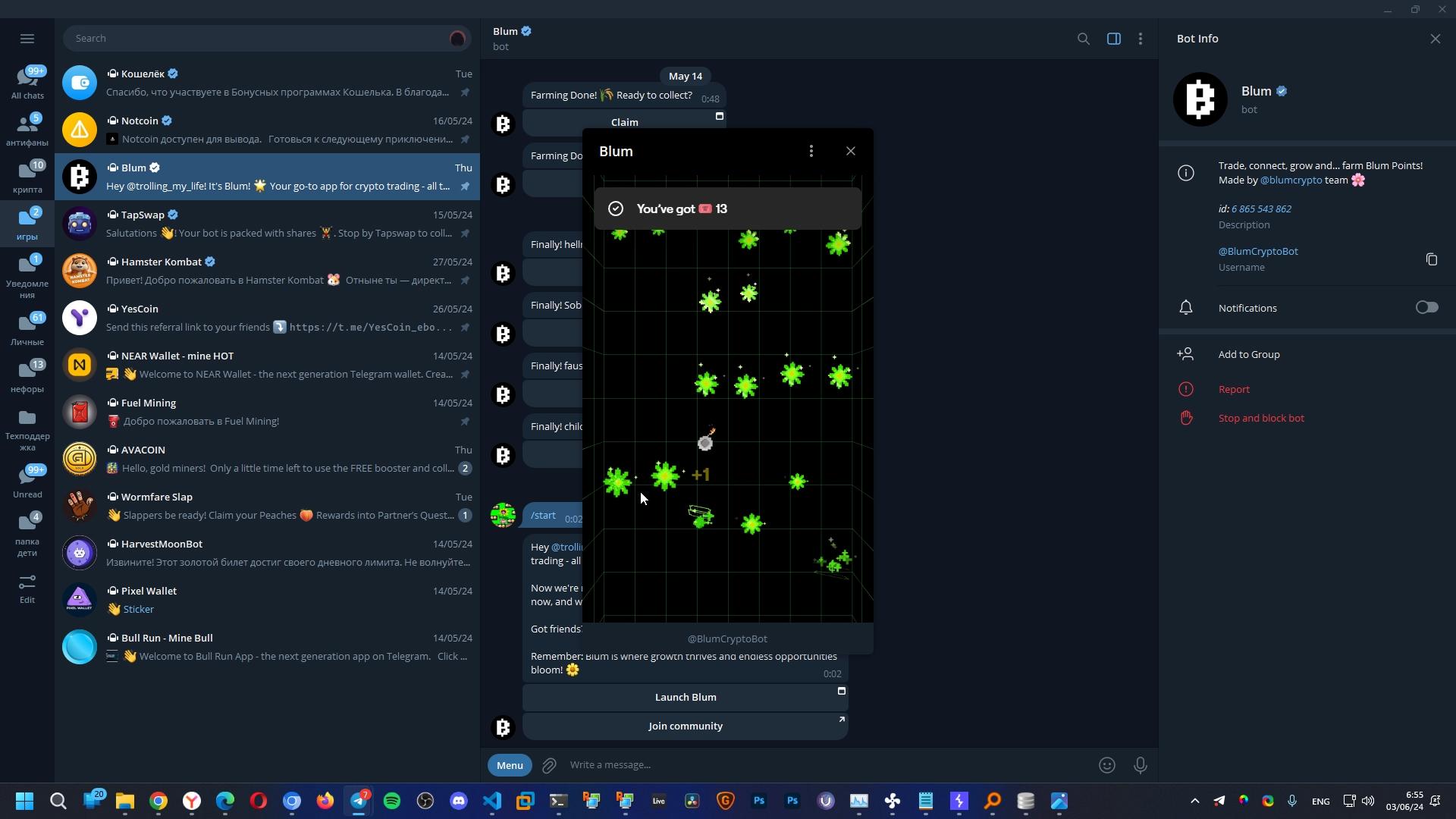Toggle the right info sidebar panel
Image resolution: width=1456 pixels, height=819 pixels.
tap(1113, 39)
